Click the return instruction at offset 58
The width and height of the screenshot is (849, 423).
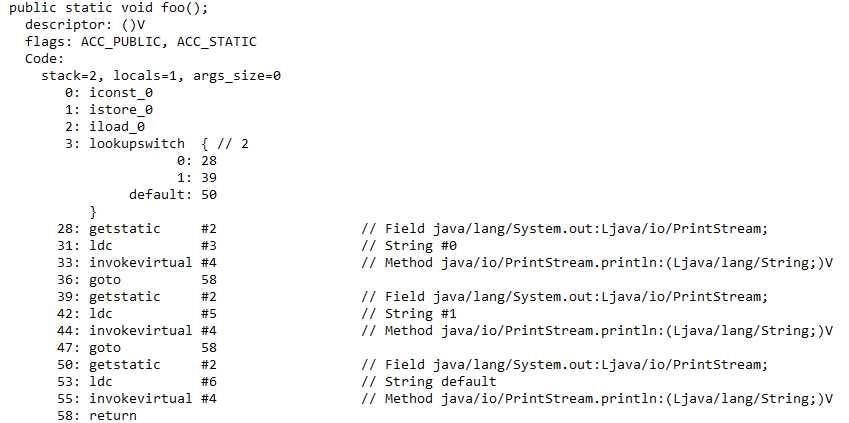[x=113, y=415]
